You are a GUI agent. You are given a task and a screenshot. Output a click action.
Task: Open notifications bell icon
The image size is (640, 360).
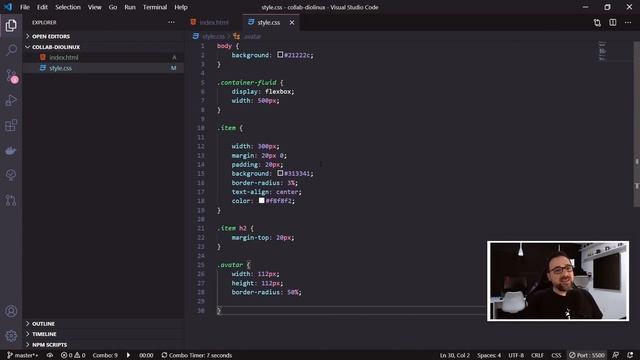click(x=630, y=355)
